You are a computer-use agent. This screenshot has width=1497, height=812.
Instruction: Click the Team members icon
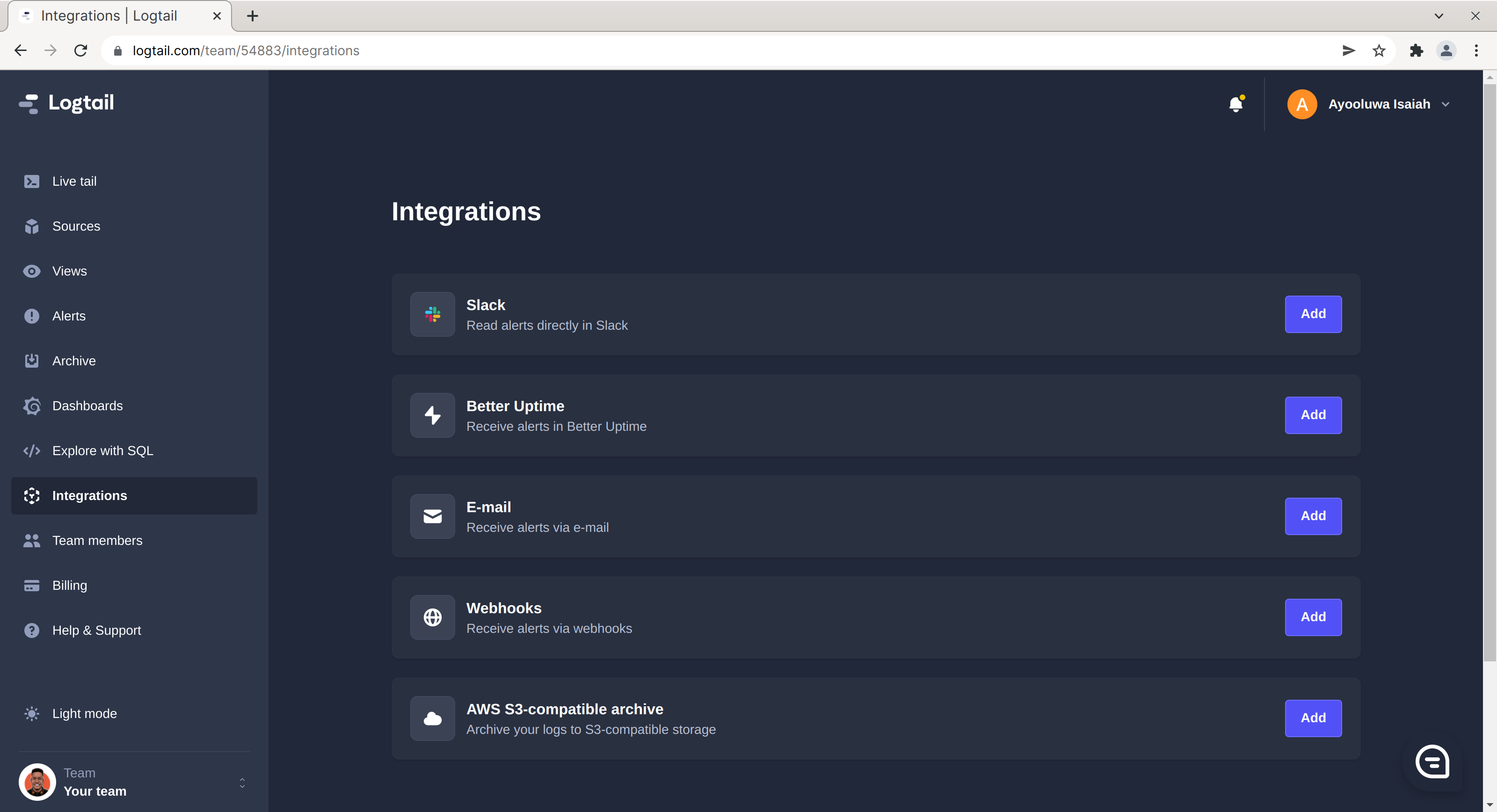(32, 541)
